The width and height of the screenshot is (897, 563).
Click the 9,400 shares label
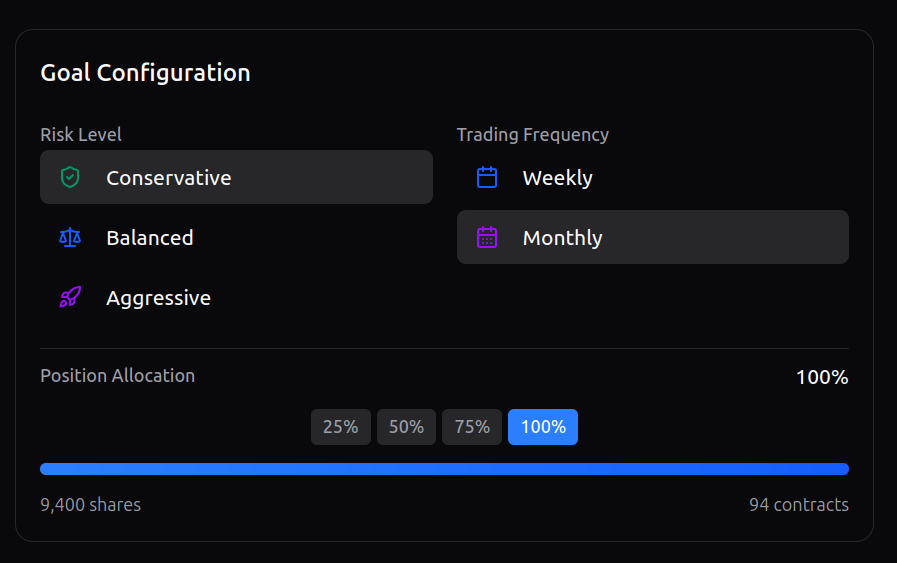pyautogui.click(x=91, y=505)
